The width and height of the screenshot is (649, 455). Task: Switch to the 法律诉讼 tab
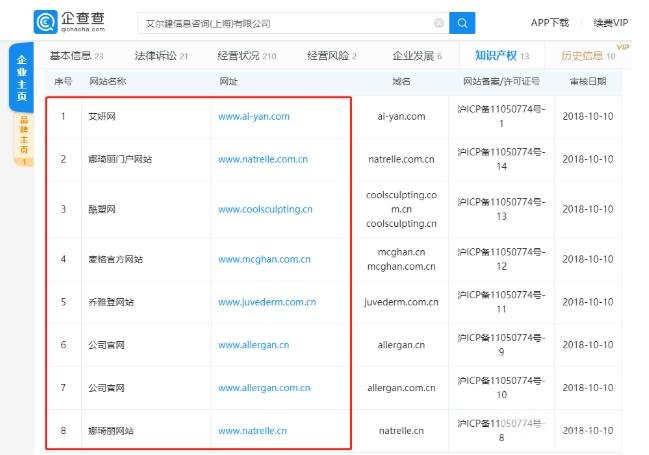click(161, 55)
